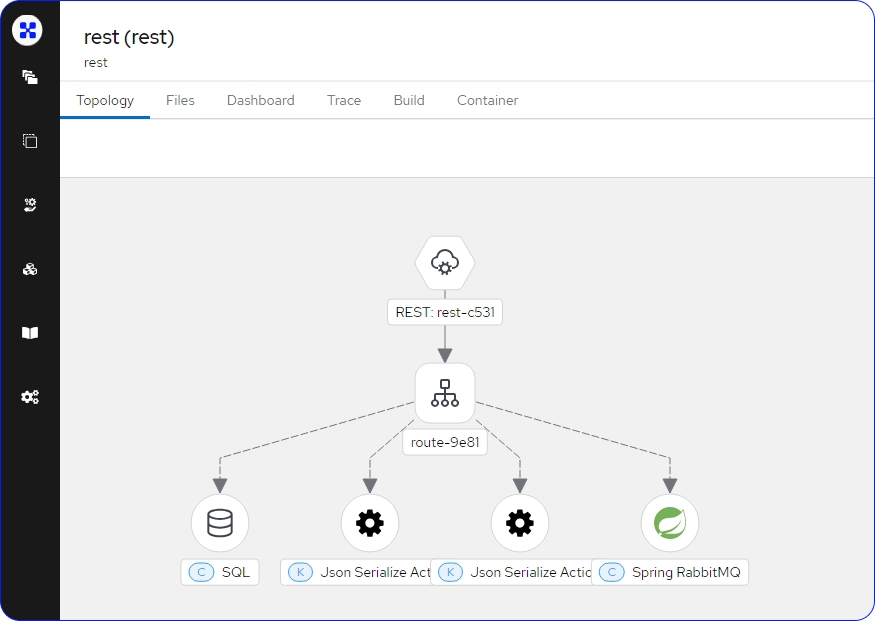Select the Spring RabbitMQ leaf node icon
The image size is (875, 621).
click(x=670, y=523)
